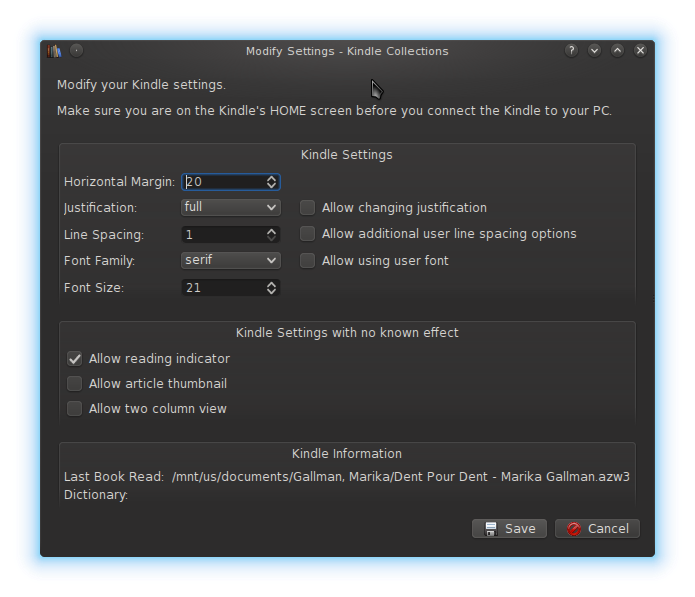The height and width of the screenshot is (597, 695).
Task: Click the Kindle Settings group title
Action: 347,155
